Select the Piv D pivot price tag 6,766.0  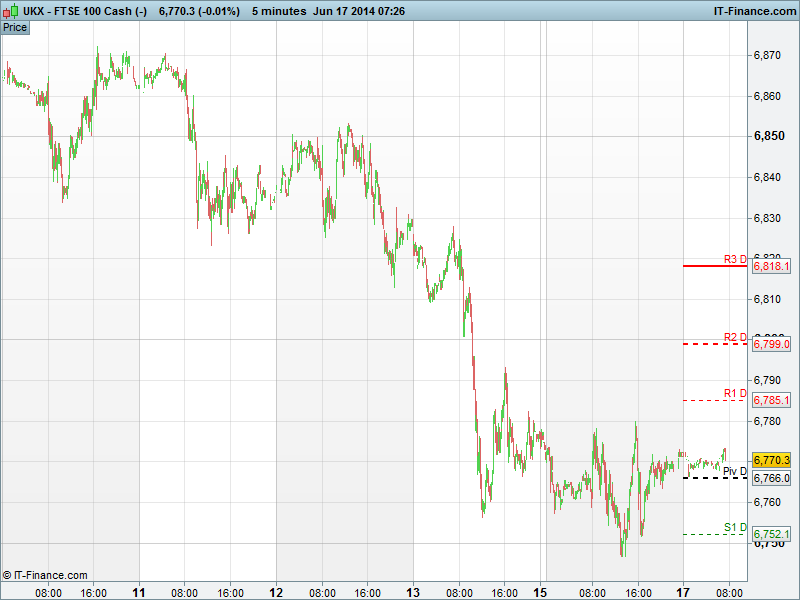[771, 479]
